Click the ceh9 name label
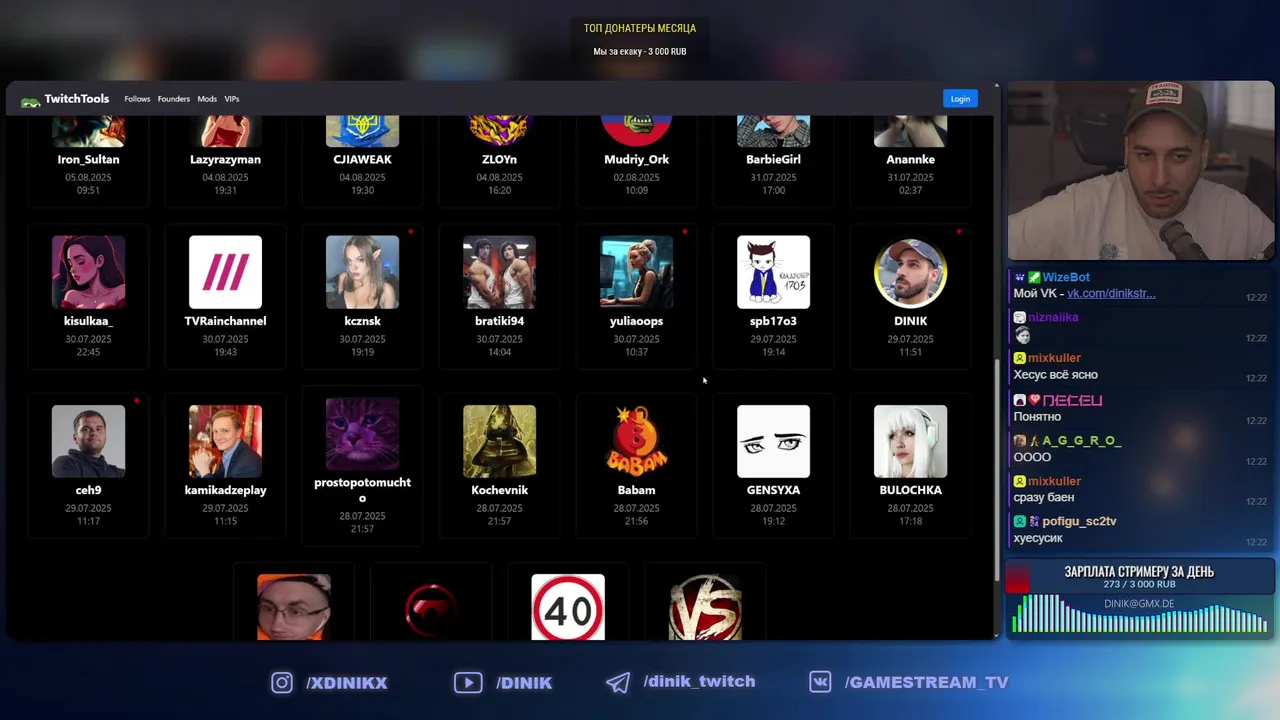This screenshot has height=720, width=1280. [x=88, y=490]
